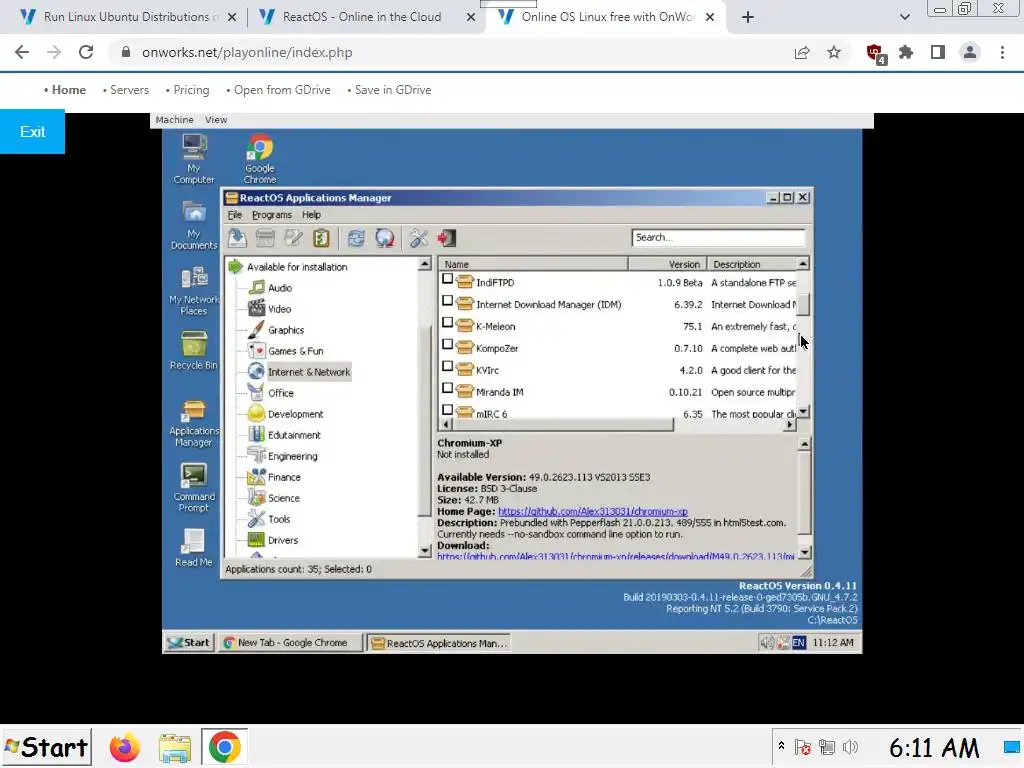Open browser tab search dropdown arrow
The image size is (1024, 768).
point(904,17)
